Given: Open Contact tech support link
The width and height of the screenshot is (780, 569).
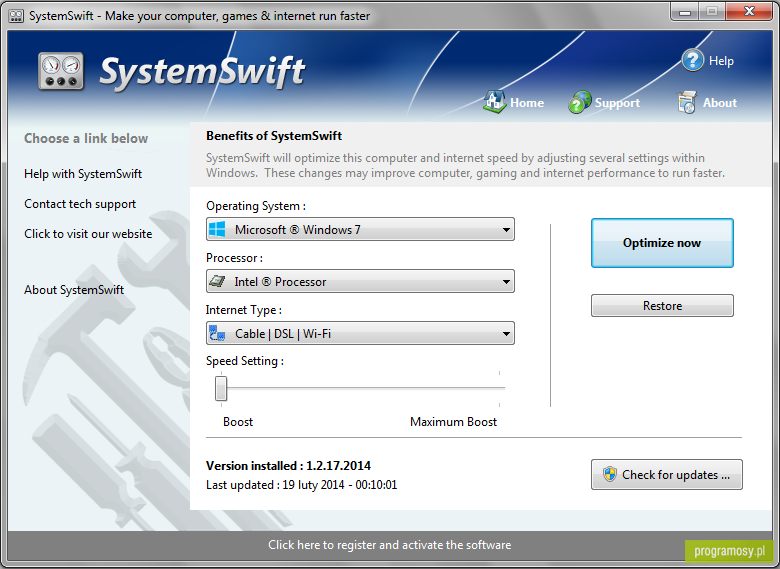Looking at the screenshot, I should [80, 204].
